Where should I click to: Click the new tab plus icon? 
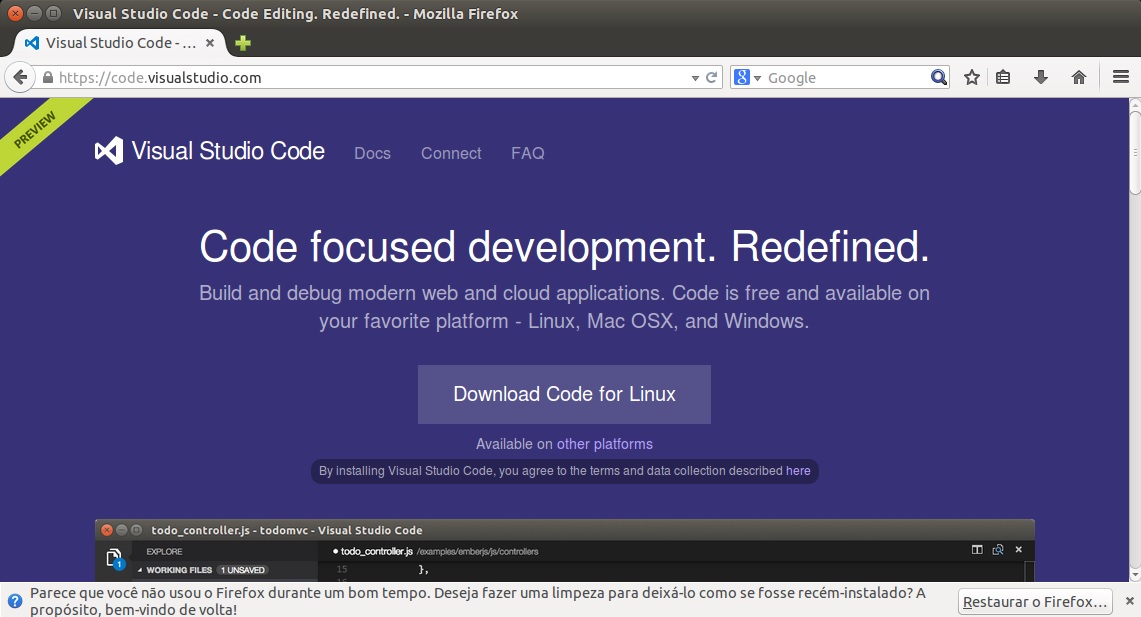point(242,43)
